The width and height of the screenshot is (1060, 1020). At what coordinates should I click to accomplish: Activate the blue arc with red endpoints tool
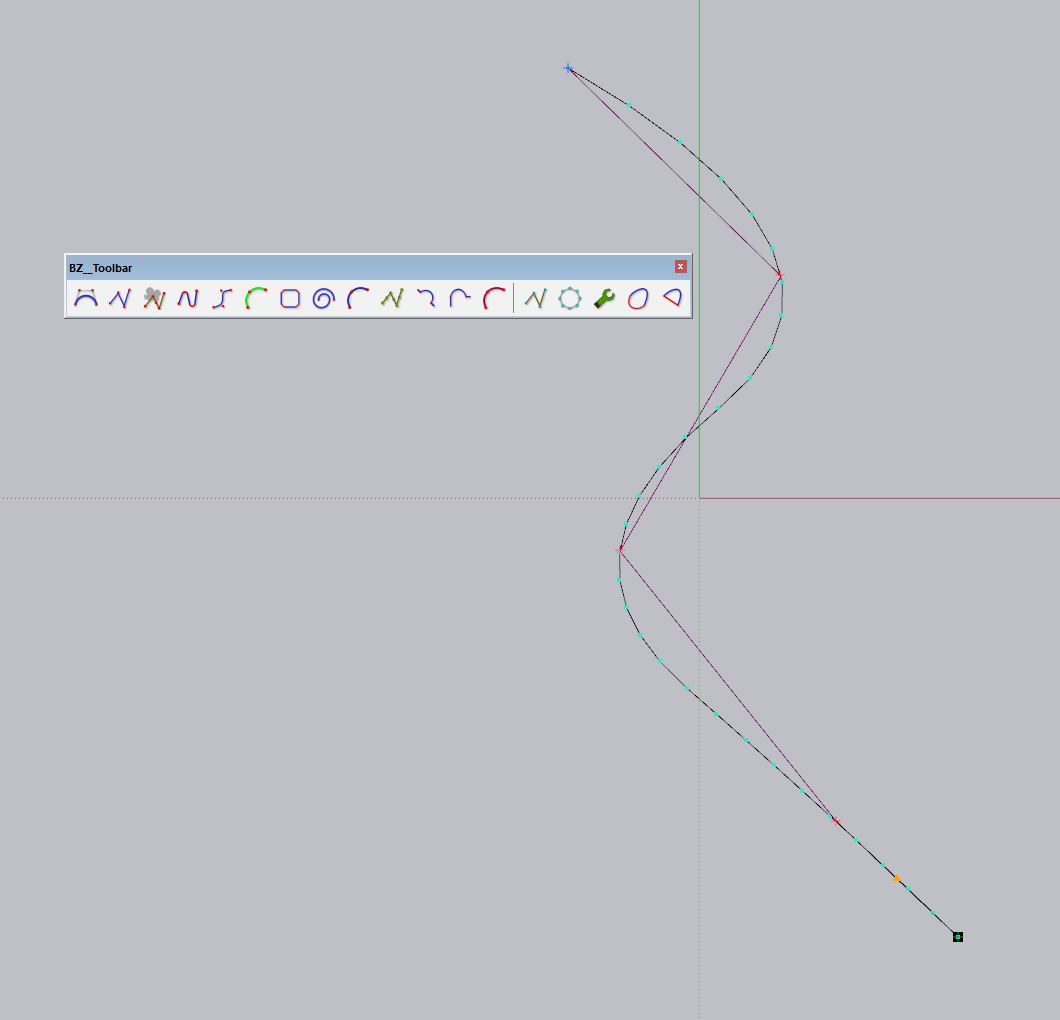(x=358, y=298)
